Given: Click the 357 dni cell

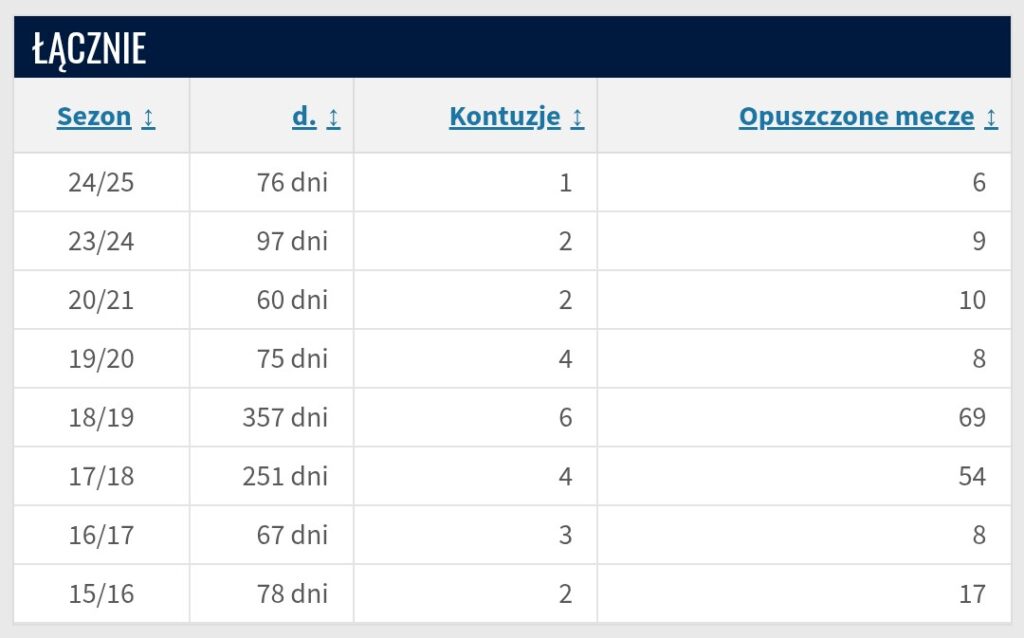Looking at the screenshot, I should (285, 417).
